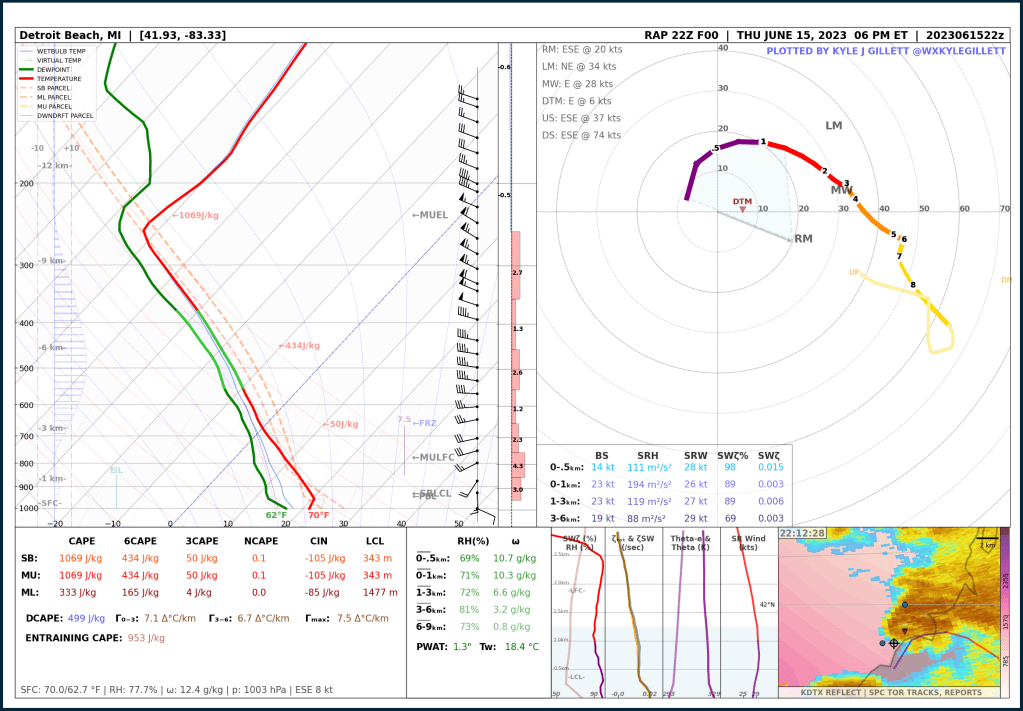
Task: Click the 8 km point on hodograph
Action: click(x=912, y=285)
